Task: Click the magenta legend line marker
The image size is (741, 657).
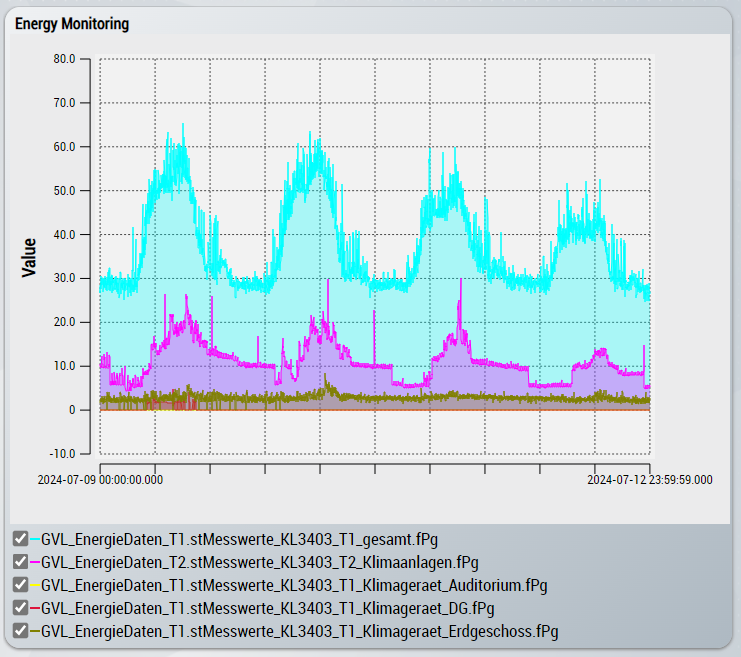Action: 35,562
